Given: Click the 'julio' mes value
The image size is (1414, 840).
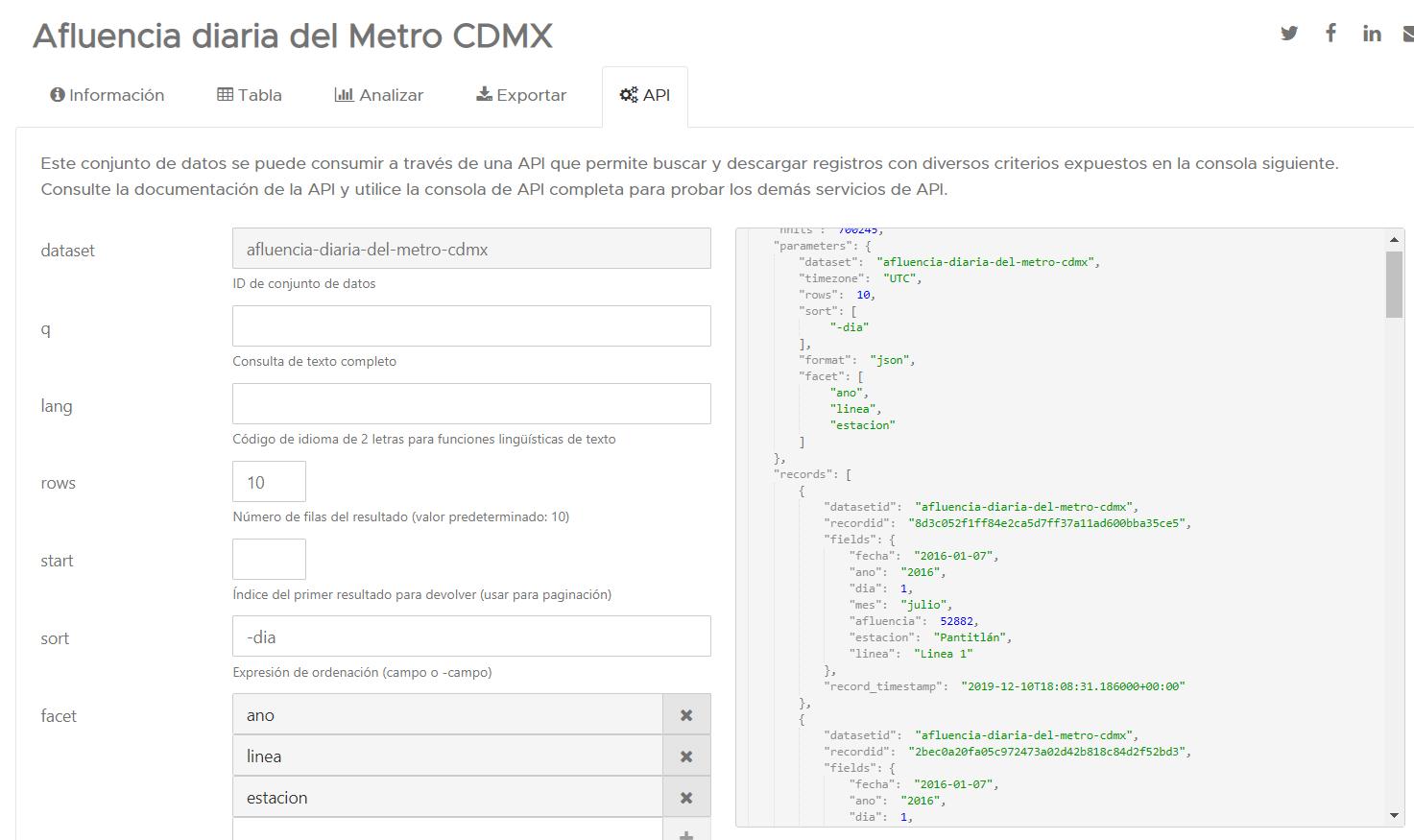Looking at the screenshot, I should pos(923,605).
